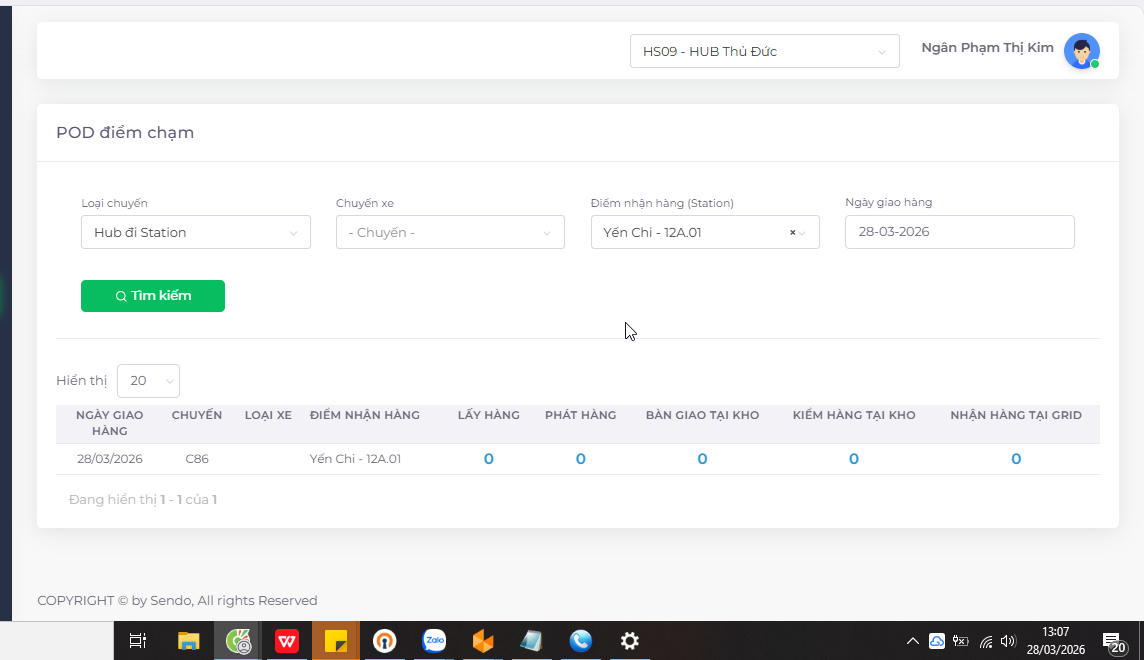This screenshot has width=1144, height=660.
Task: Click the Lấy hàng count 0 link
Action: (489, 459)
